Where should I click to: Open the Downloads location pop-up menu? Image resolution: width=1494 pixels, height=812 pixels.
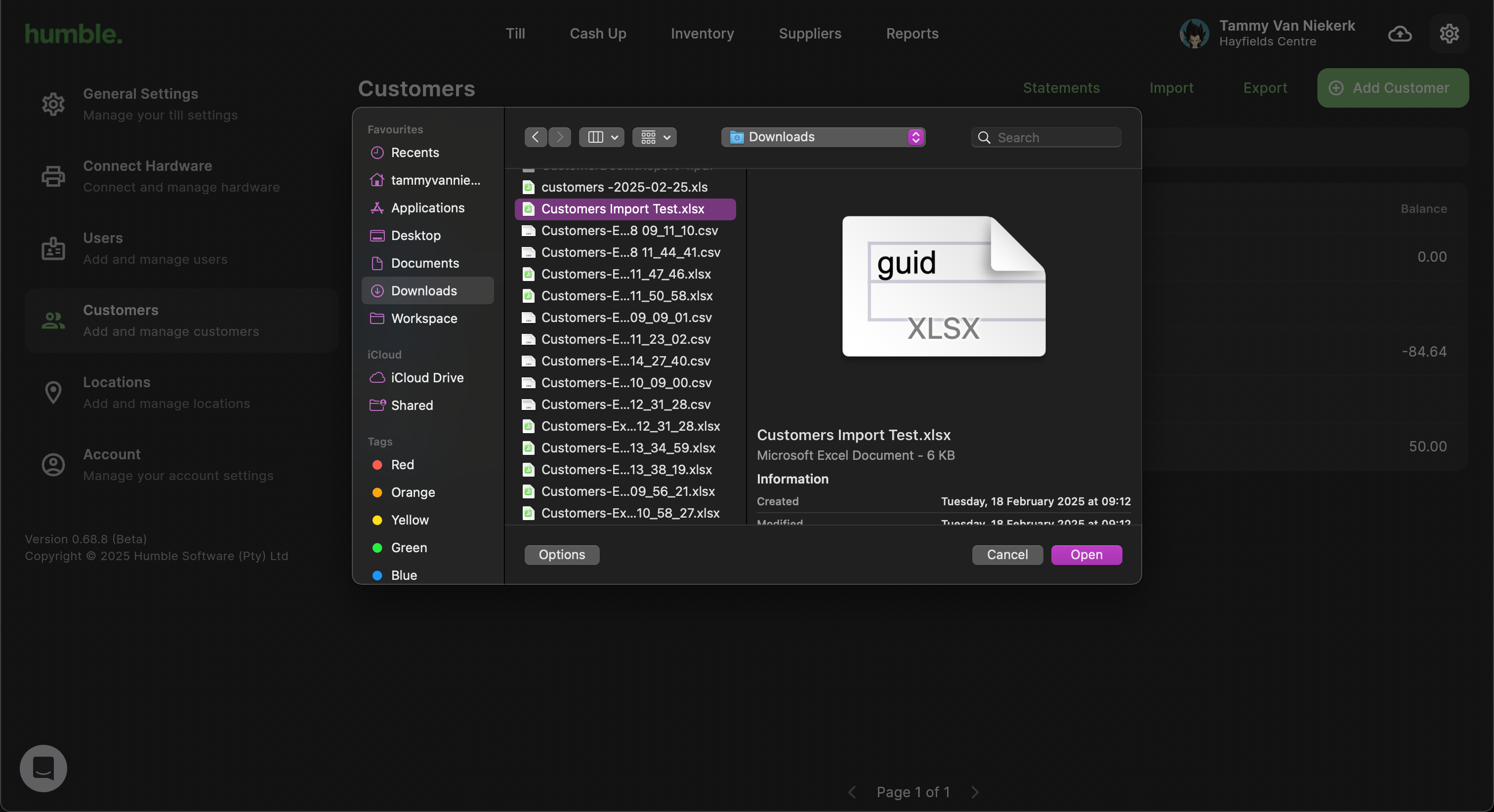click(823, 137)
